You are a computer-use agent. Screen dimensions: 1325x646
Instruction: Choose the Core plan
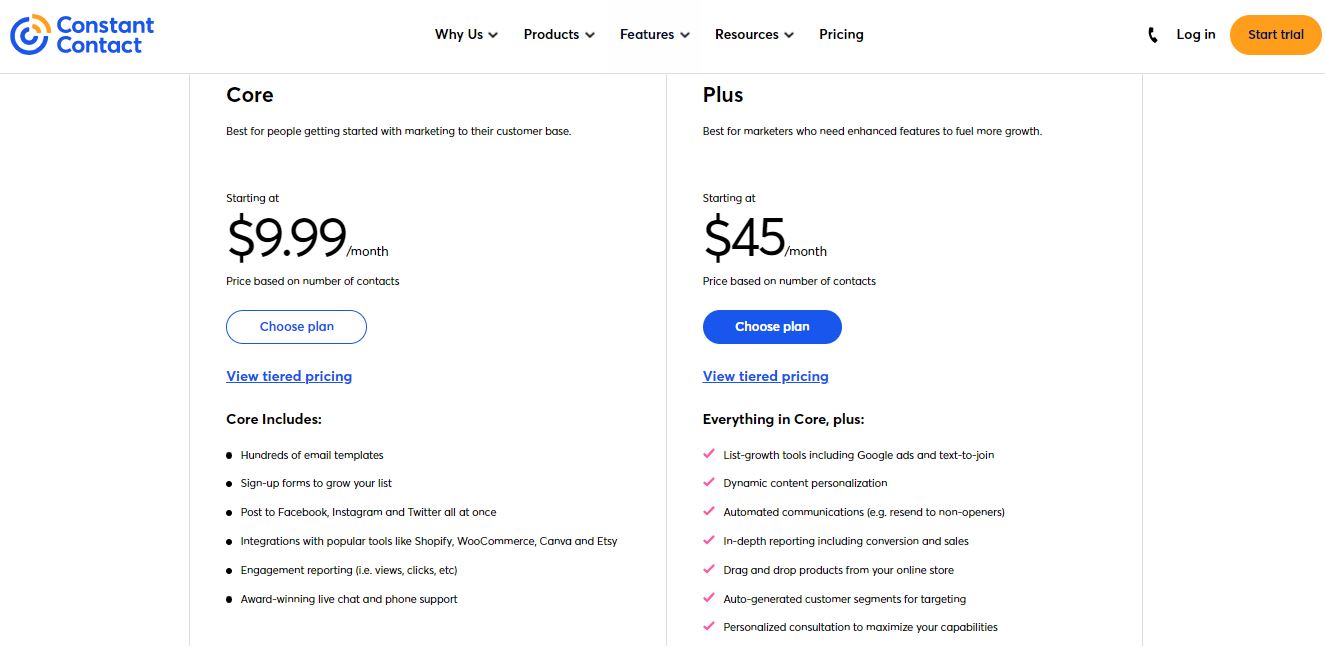click(296, 327)
